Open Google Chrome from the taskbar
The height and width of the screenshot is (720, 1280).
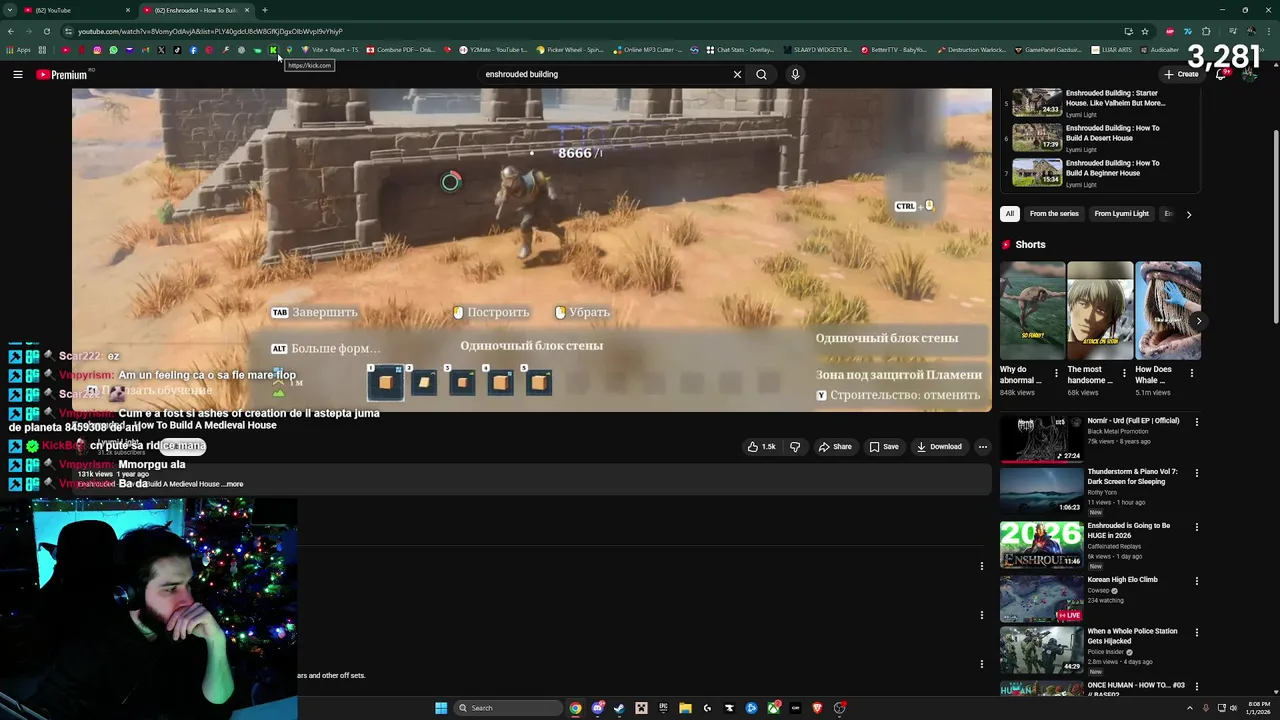click(575, 708)
